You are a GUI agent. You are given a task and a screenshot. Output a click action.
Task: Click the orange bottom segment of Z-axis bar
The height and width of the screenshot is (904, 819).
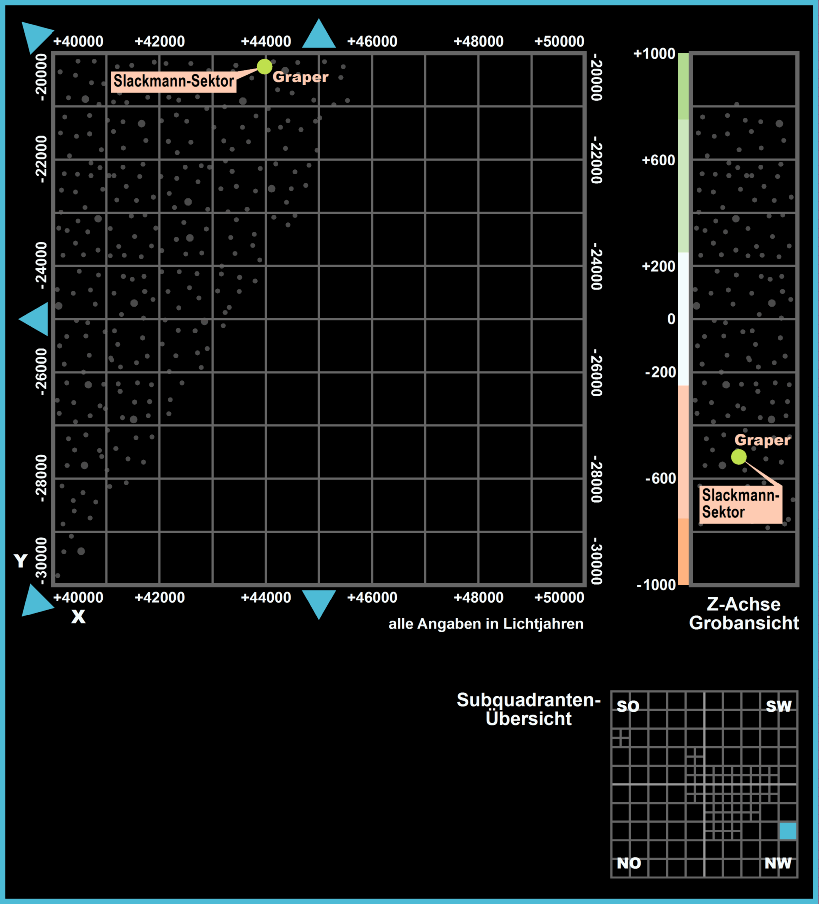[684, 552]
